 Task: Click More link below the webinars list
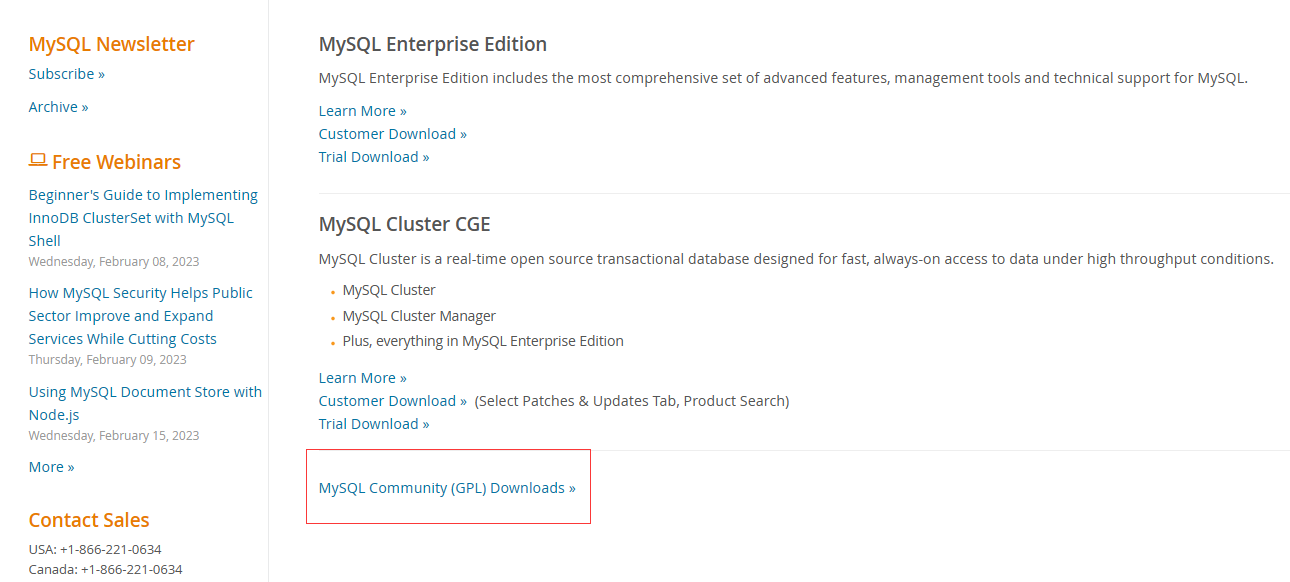51,467
